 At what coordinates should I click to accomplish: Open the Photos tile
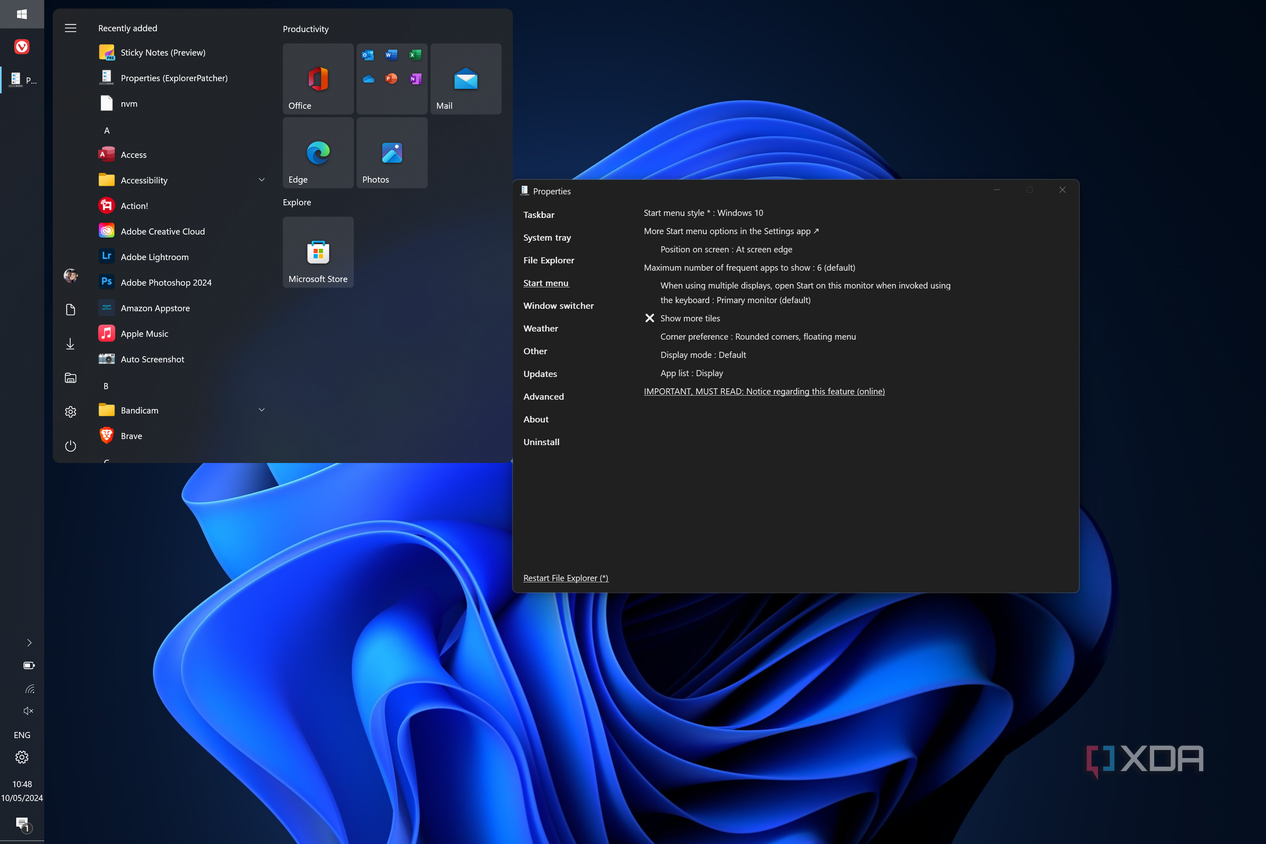click(392, 153)
